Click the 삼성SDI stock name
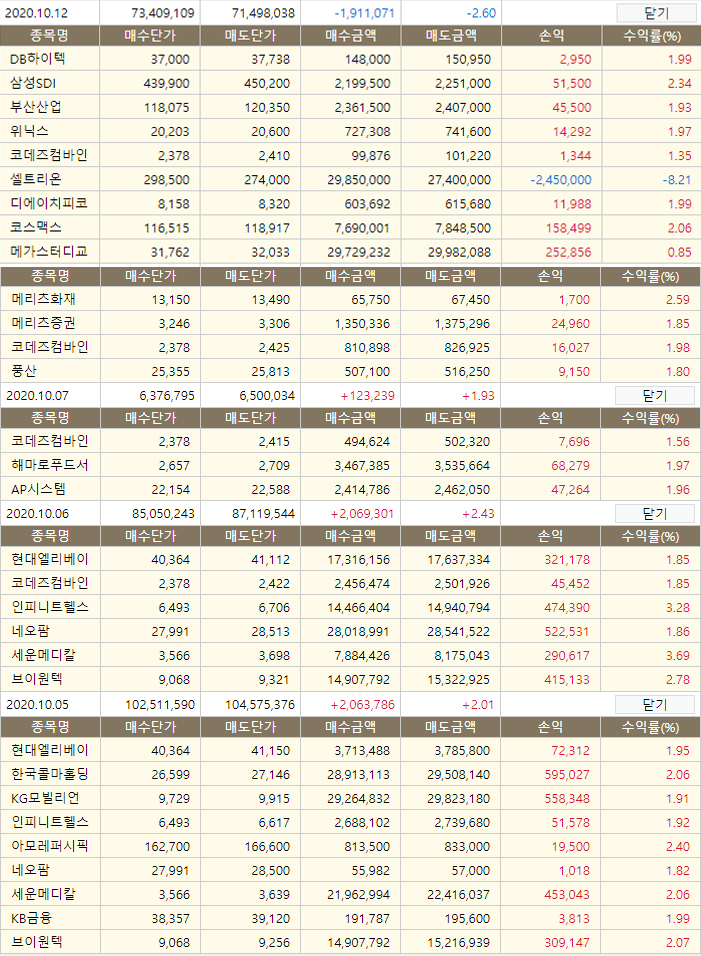Viewport: 701px width, 956px height. pyautogui.click(x=34, y=84)
